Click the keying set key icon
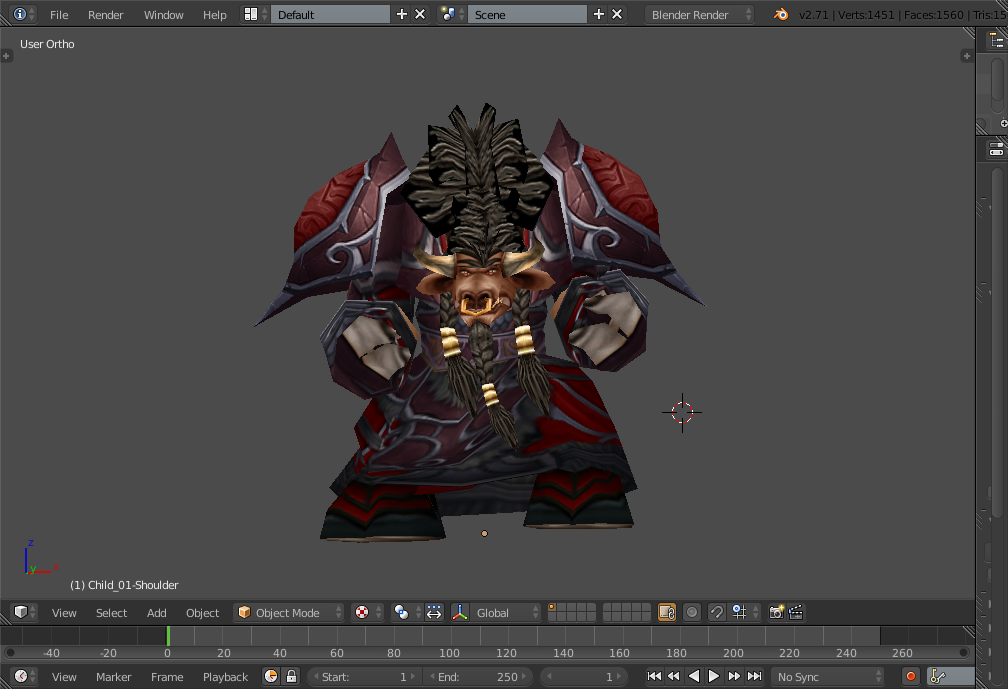The height and width of the screenshot is (689, 1008). click(938, 676)
